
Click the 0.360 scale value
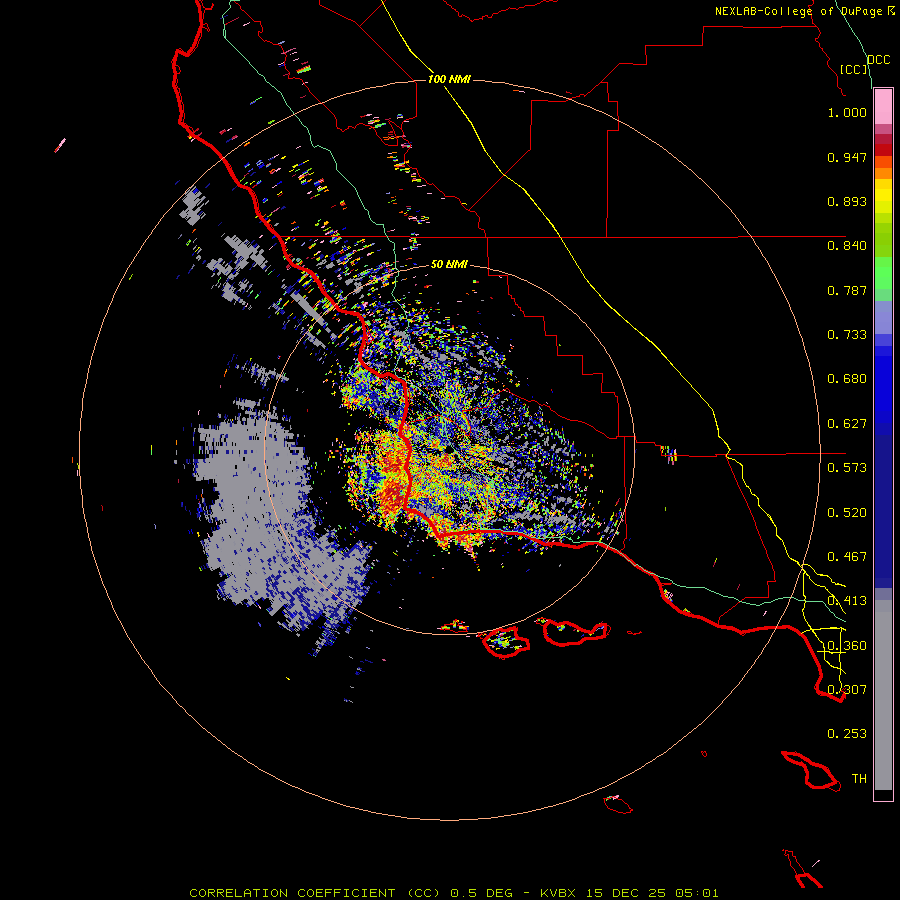[847, 646]
